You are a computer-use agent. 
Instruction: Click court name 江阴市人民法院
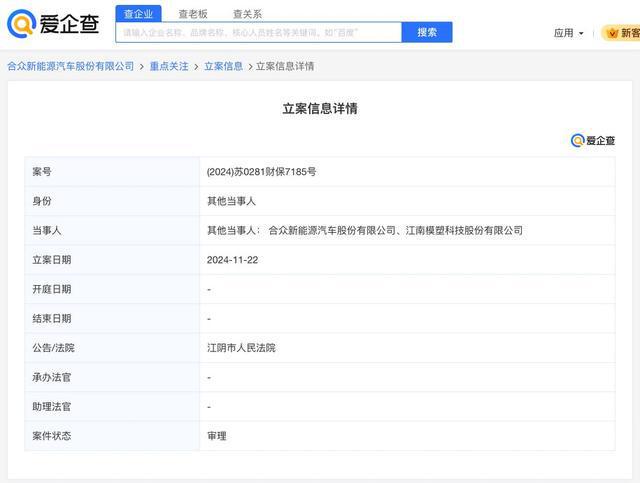(x=241, y=348)
